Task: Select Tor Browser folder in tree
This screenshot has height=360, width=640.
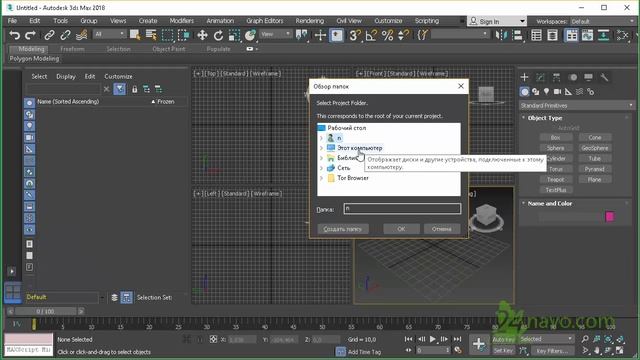Action: tap(353, 178)
